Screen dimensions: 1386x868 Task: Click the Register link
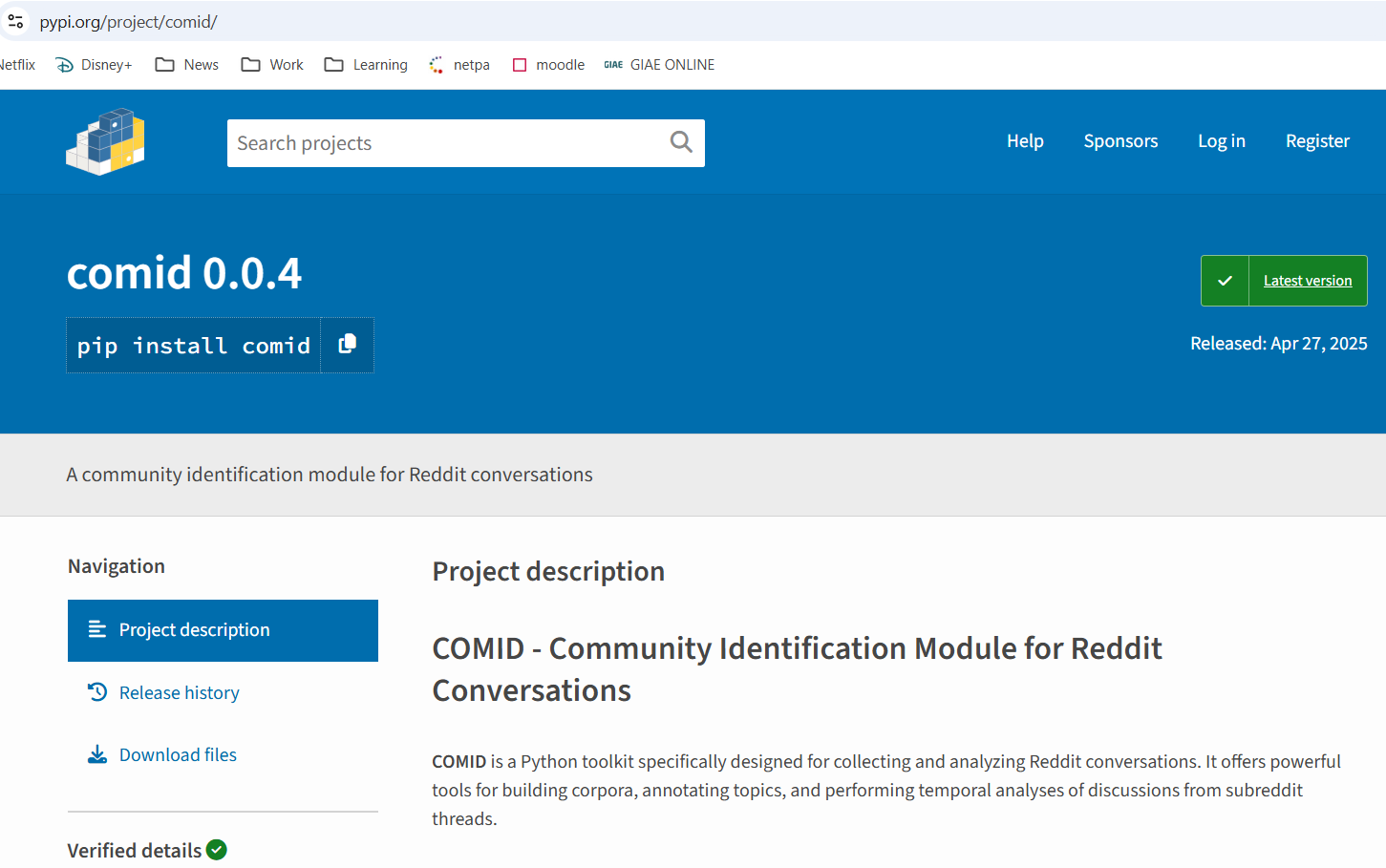1317,141
